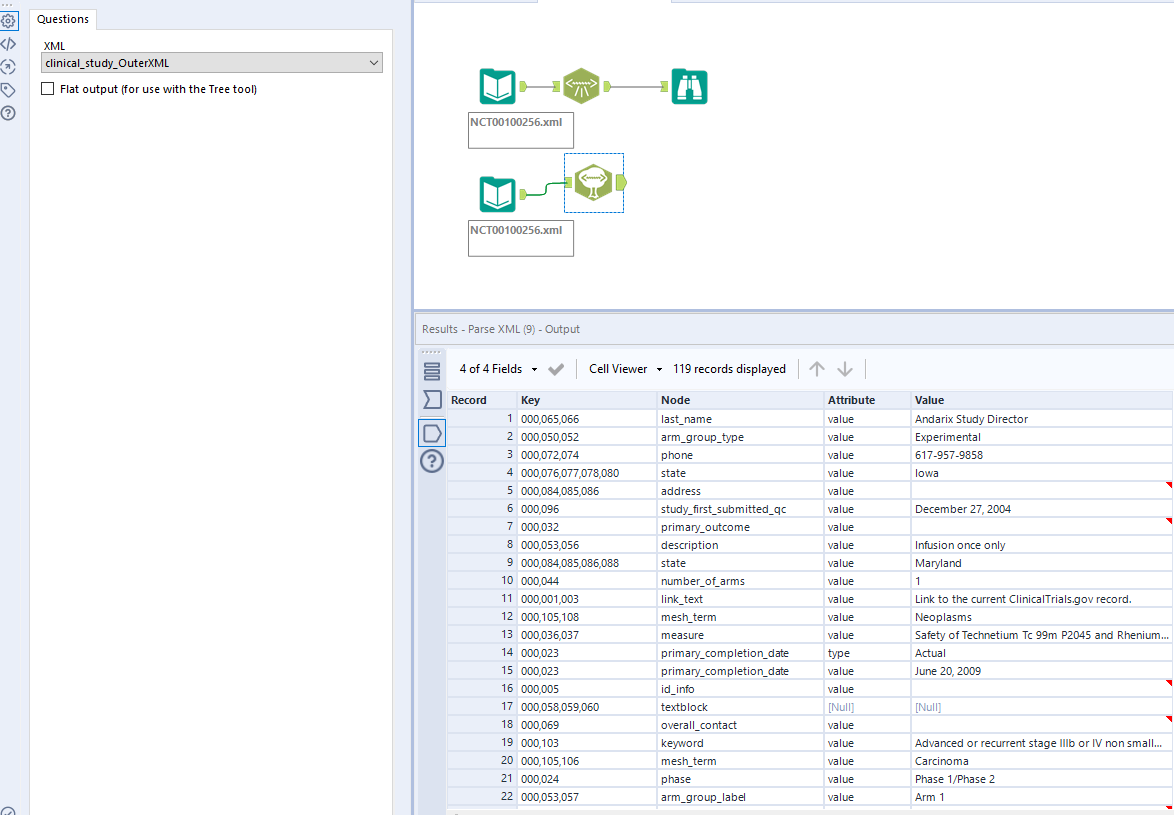Viewport: 1174px width, 815px height.
Task: Move to next record with down arrow
Action: [845, 369]
